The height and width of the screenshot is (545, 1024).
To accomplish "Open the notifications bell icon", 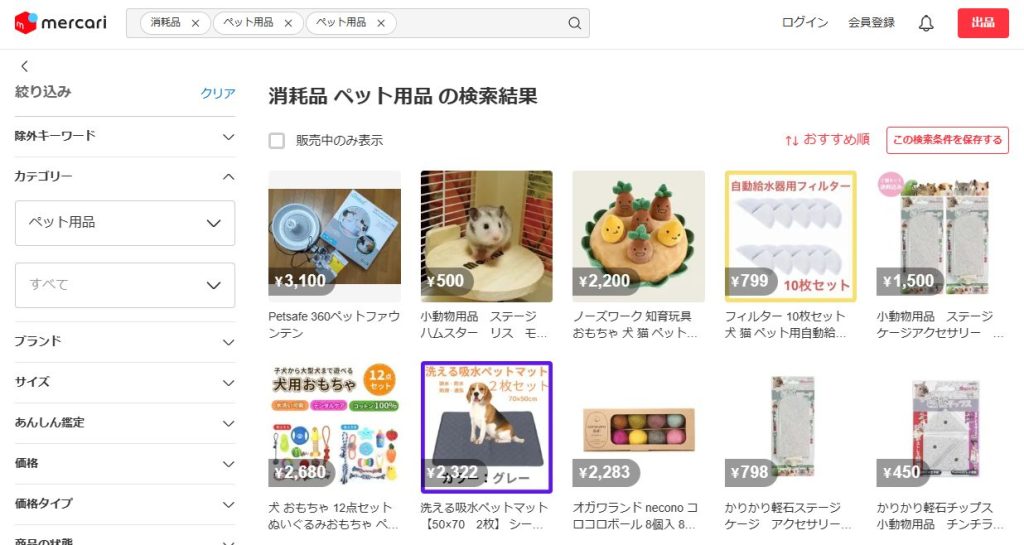I will pos(925,23).
